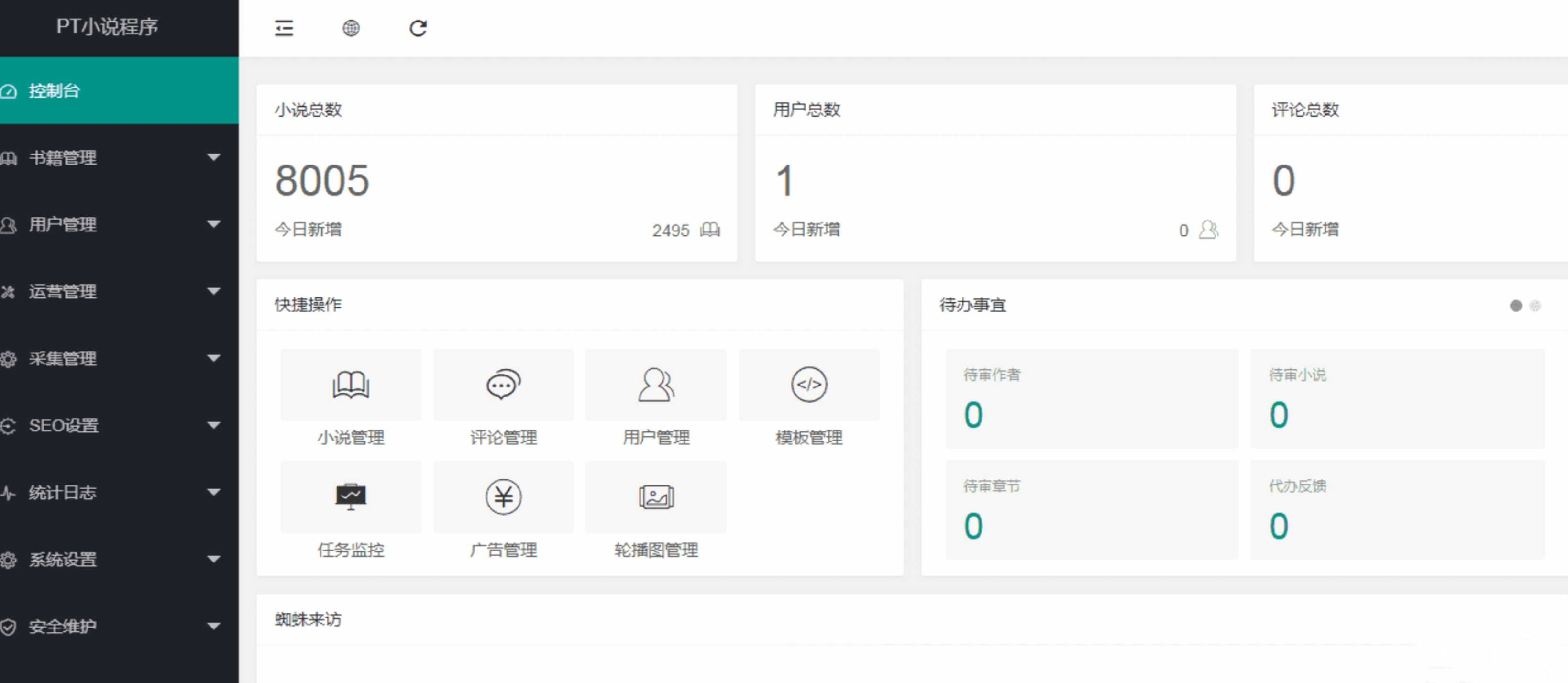Click the 8005 novel total number
1568x683 pixels.
(322, 181)
